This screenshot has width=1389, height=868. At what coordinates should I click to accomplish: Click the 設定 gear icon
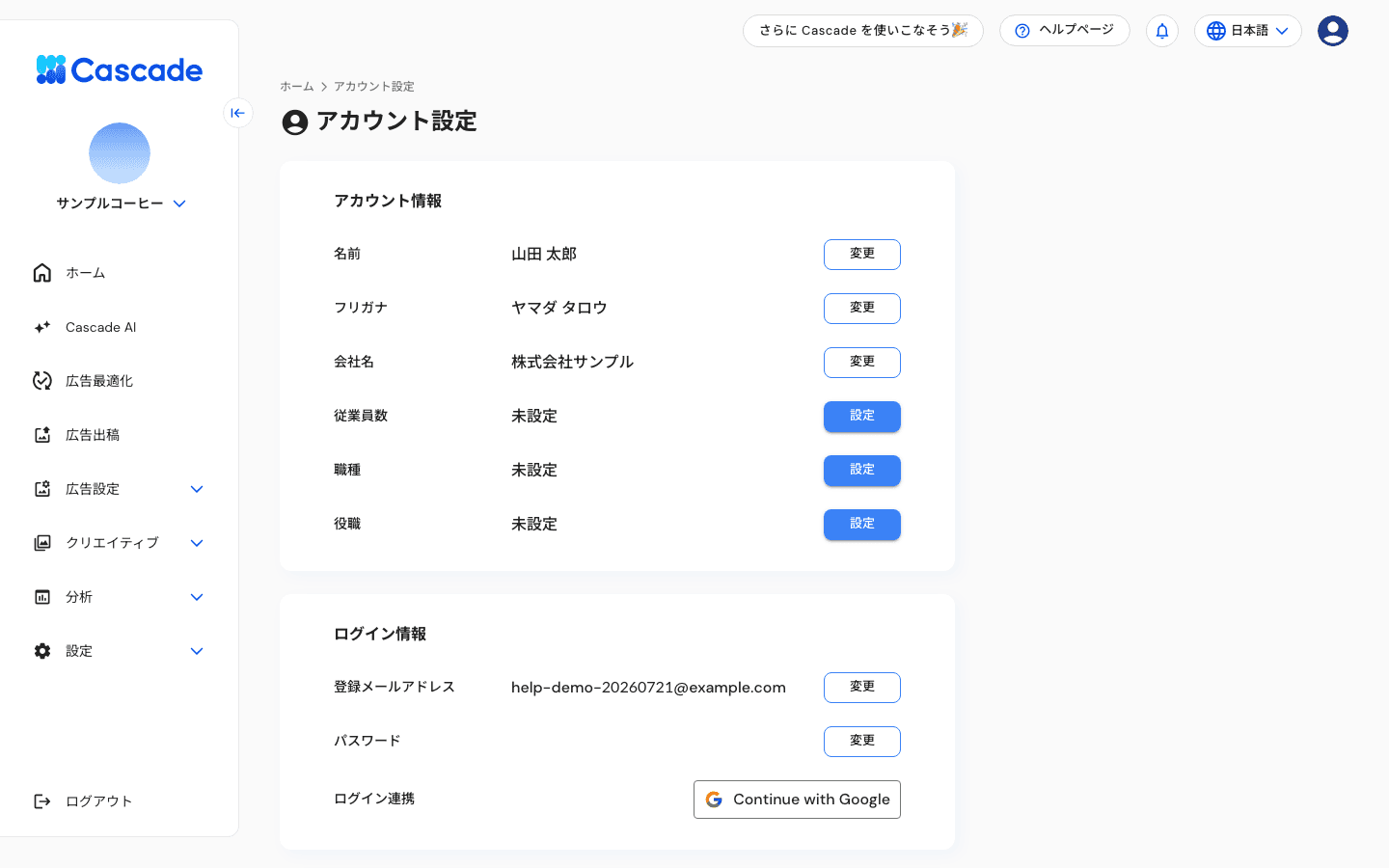[42, 651]
